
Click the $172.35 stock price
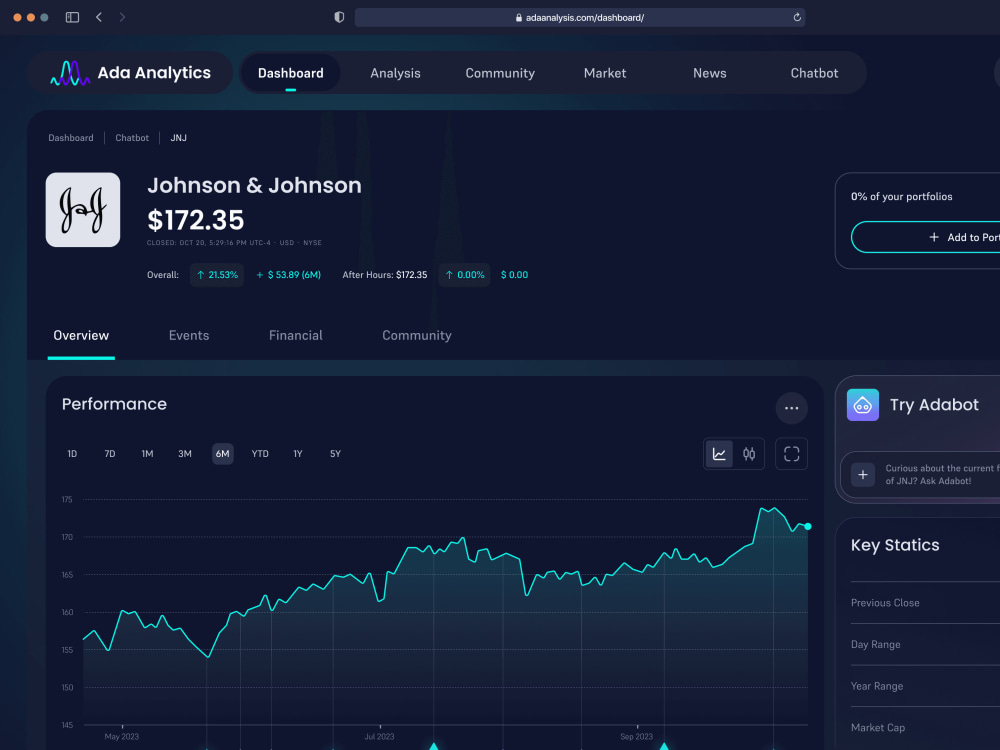coord(196,221)
